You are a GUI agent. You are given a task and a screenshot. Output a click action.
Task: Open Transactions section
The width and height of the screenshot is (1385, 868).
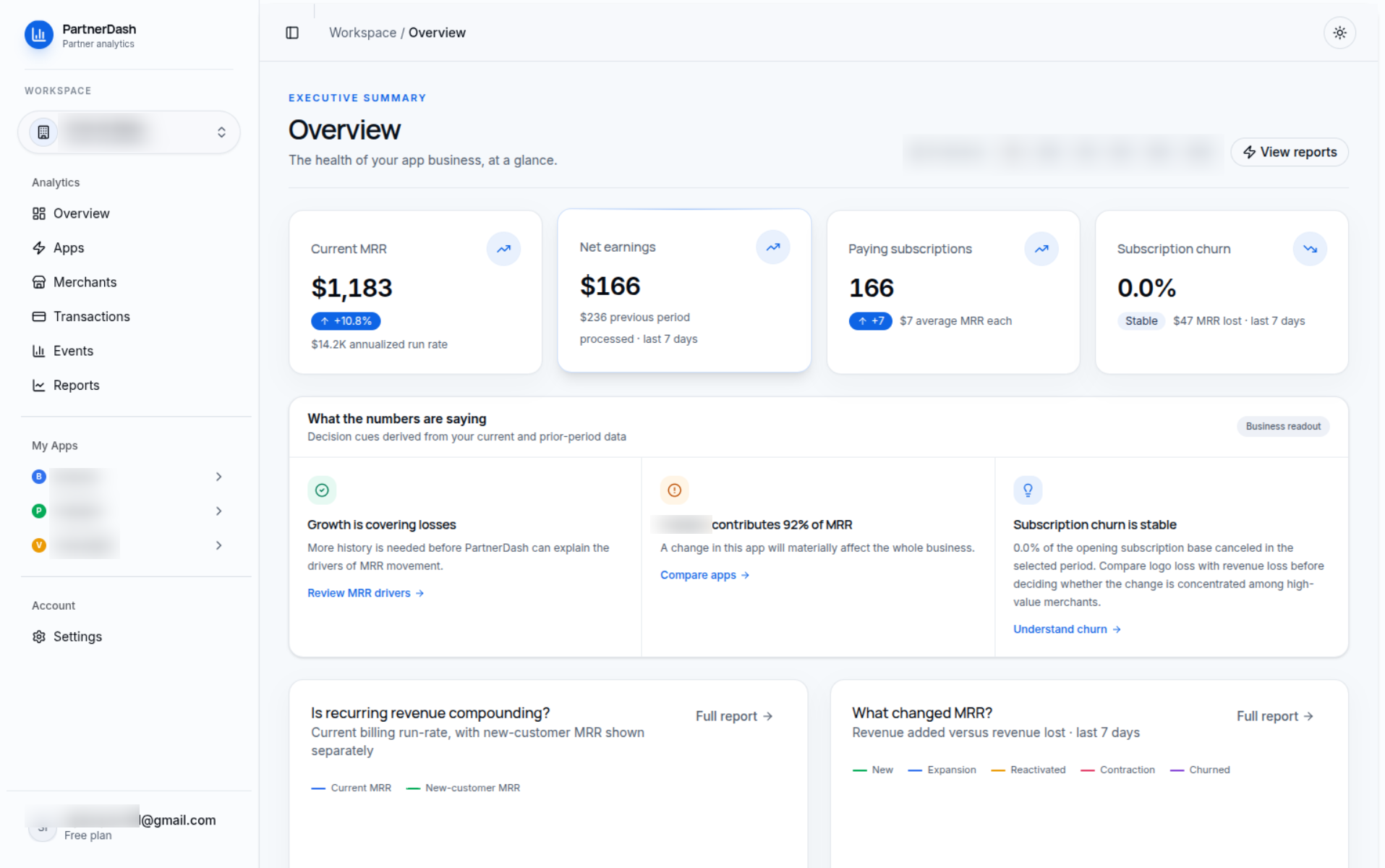point(129,317)
